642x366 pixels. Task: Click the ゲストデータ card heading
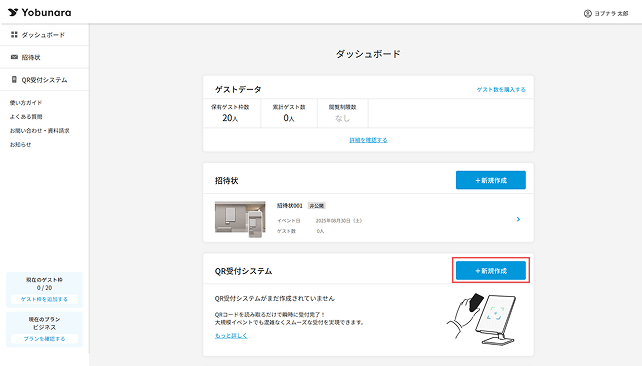[238, 89]
